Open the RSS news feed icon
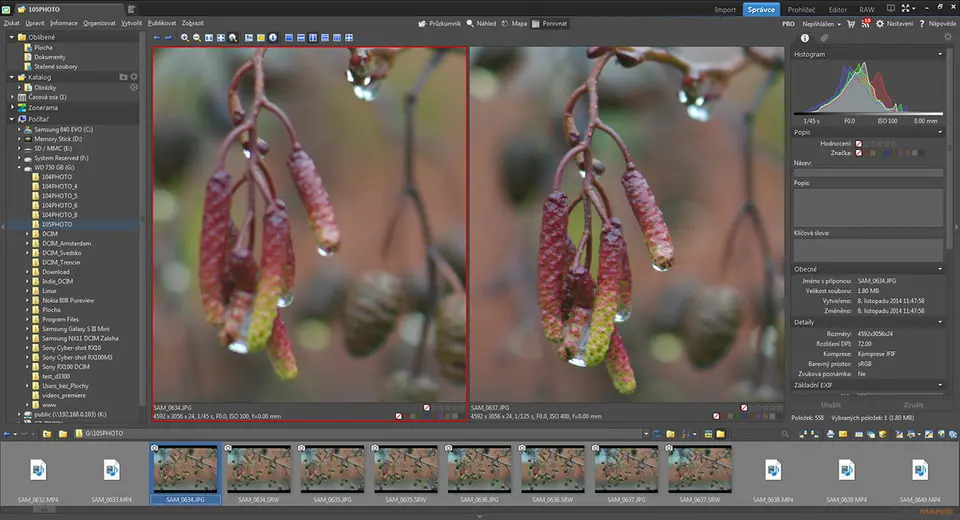 (865, 23)
